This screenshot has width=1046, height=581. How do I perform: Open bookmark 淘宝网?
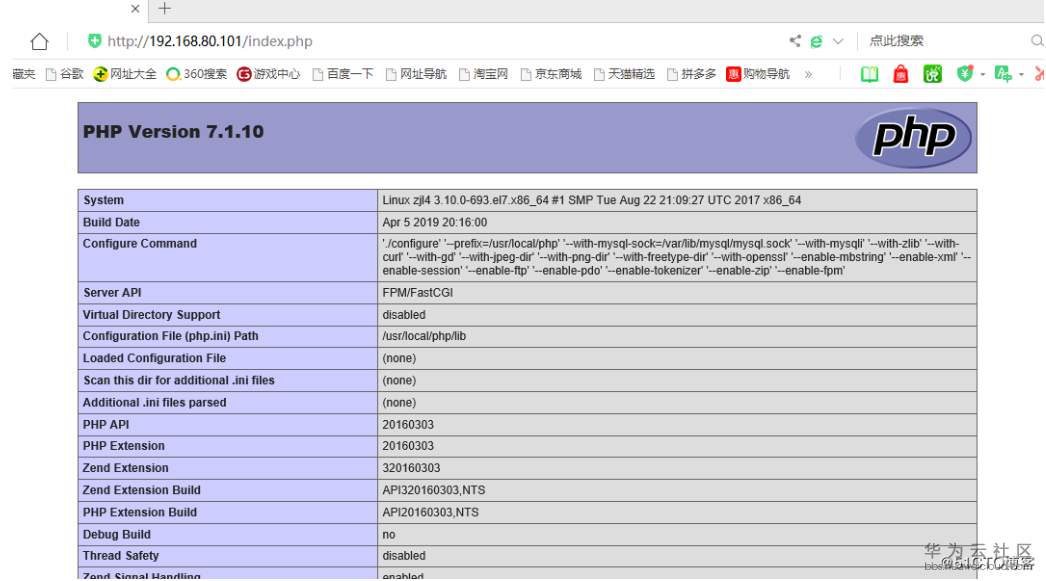point(484,74)
